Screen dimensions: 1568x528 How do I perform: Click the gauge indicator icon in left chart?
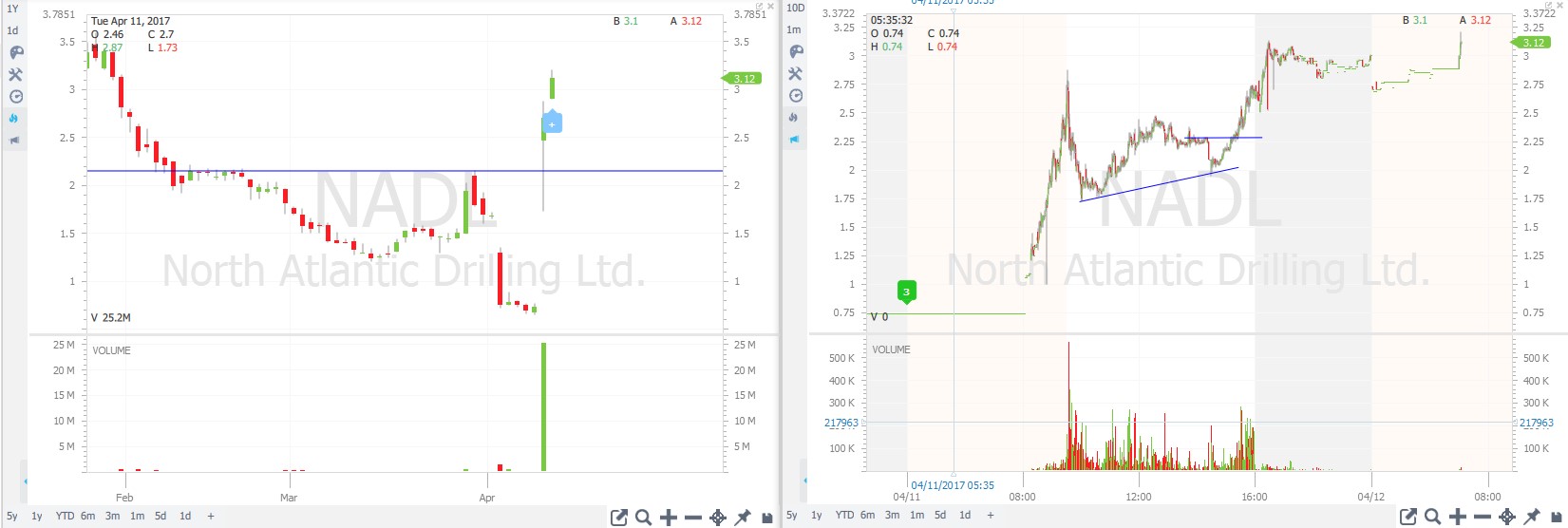(x=15, y=96)
